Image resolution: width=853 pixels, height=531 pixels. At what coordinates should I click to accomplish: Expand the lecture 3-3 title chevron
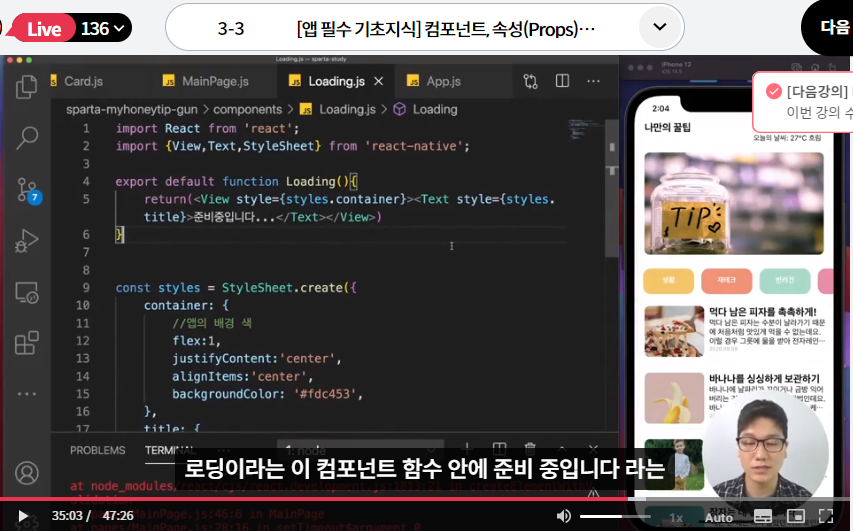tap(660, 27)
